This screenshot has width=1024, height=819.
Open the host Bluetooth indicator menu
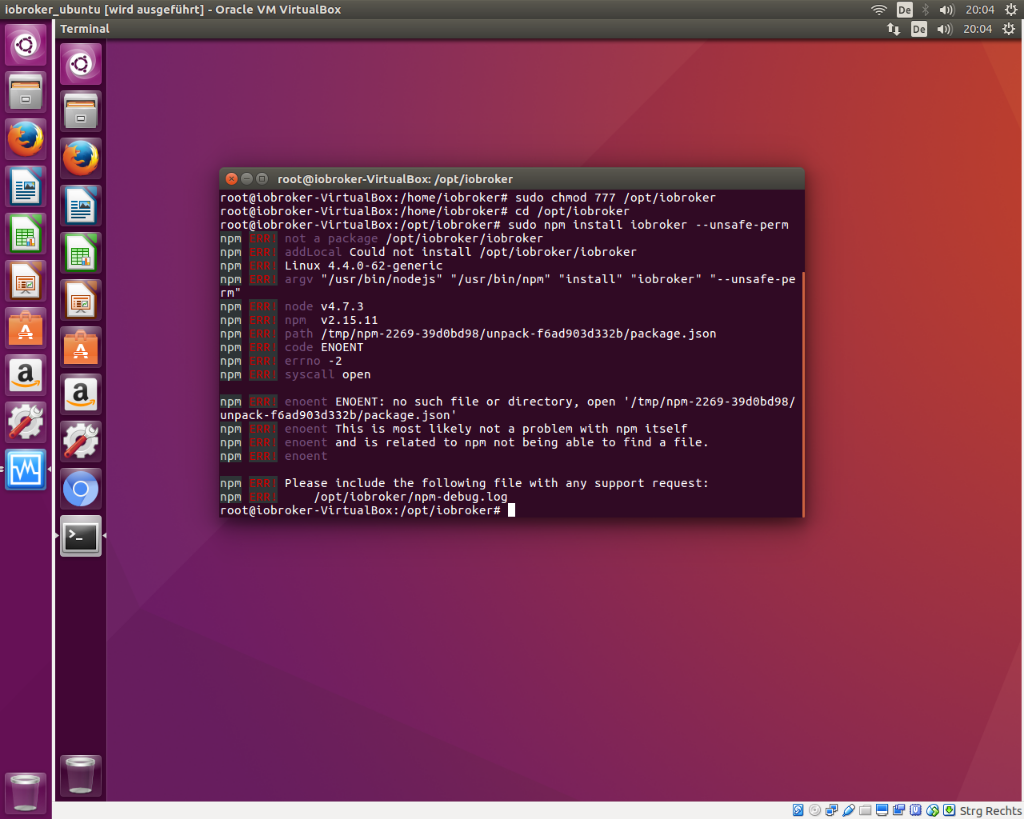(x=925, y=10)
